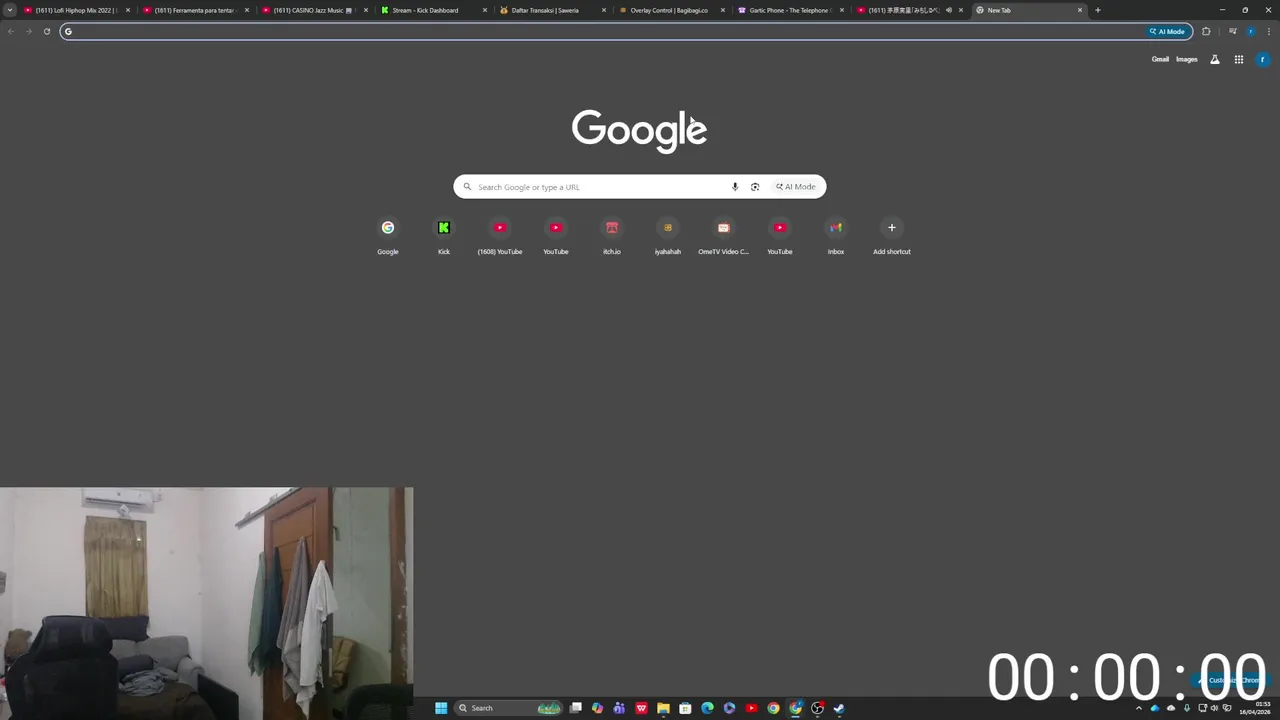
Task: Click the Windows Start button
Action: (441, 708)
